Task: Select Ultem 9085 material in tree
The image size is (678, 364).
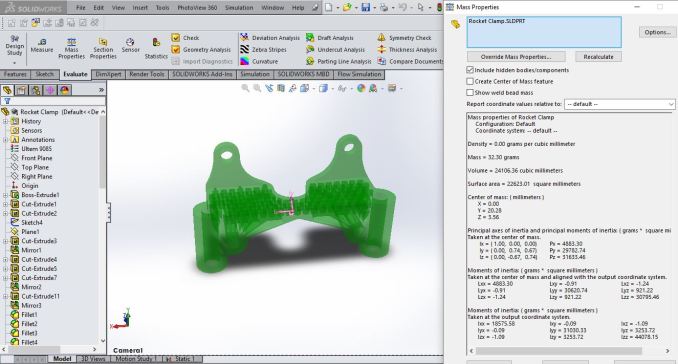Action: pyautogui.click(x=36, y=149)
